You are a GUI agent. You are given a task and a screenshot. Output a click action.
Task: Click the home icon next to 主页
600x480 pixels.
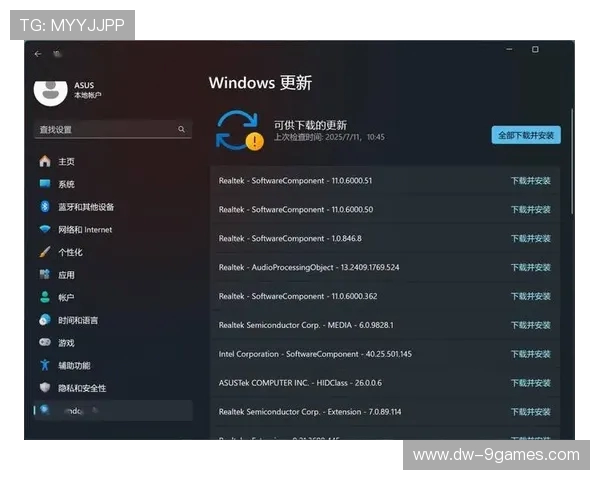pyautogui.click(x=45, y=161)
